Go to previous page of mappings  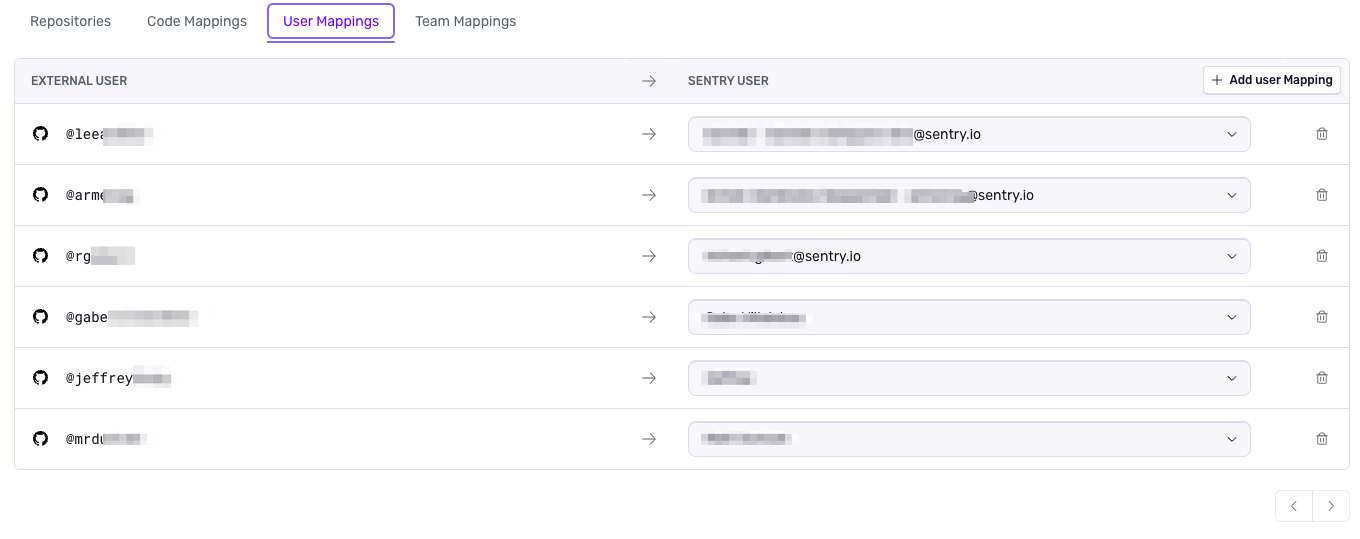[1294, 506]
